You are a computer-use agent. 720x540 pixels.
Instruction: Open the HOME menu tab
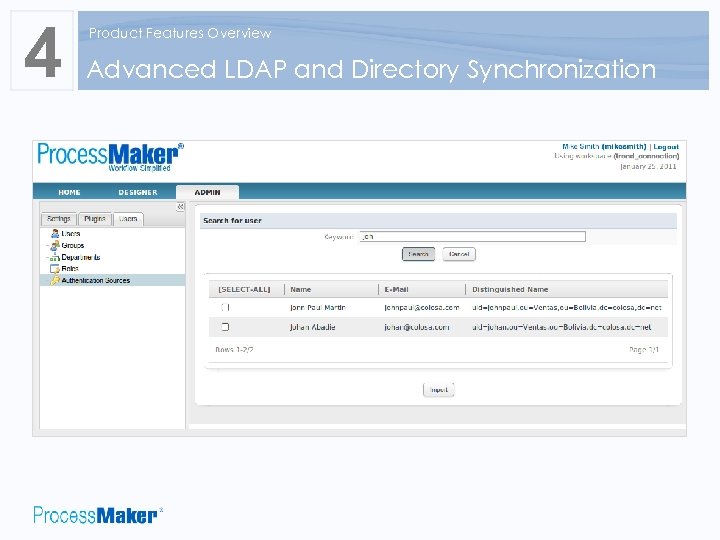point(69,192)
